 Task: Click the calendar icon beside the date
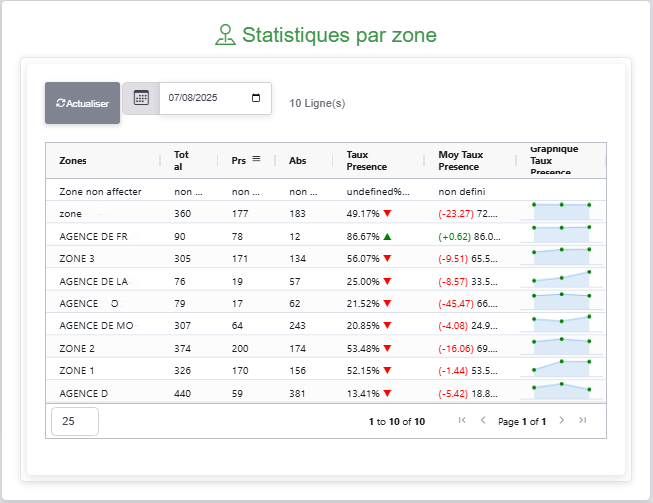pyautogui.click(x=141, y=98)
